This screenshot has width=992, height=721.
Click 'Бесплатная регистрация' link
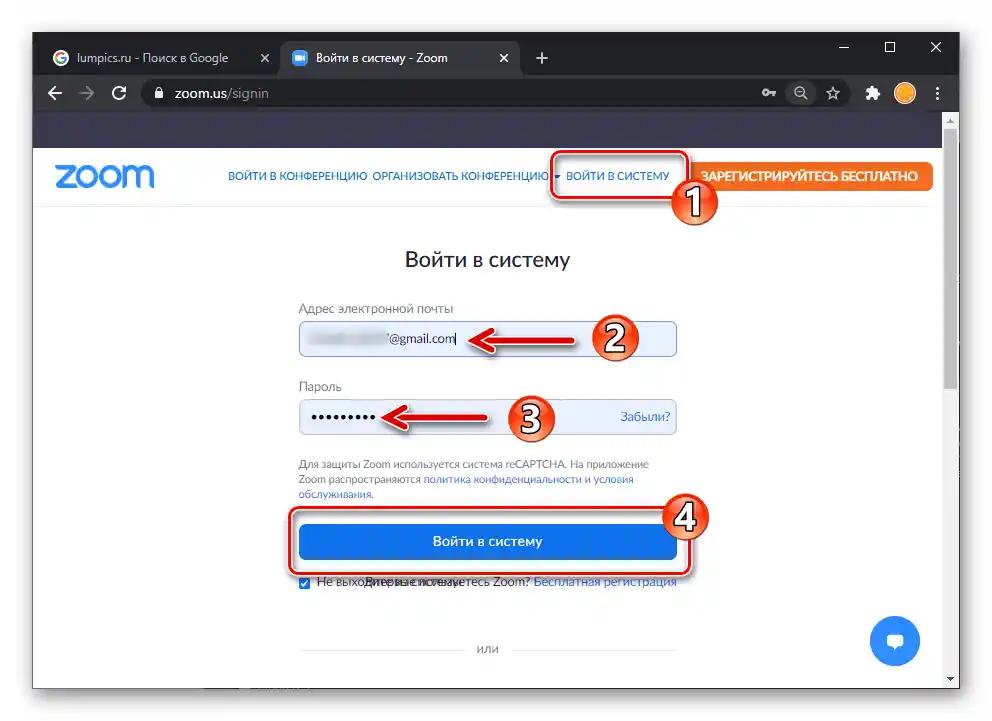tap(605, 582)
